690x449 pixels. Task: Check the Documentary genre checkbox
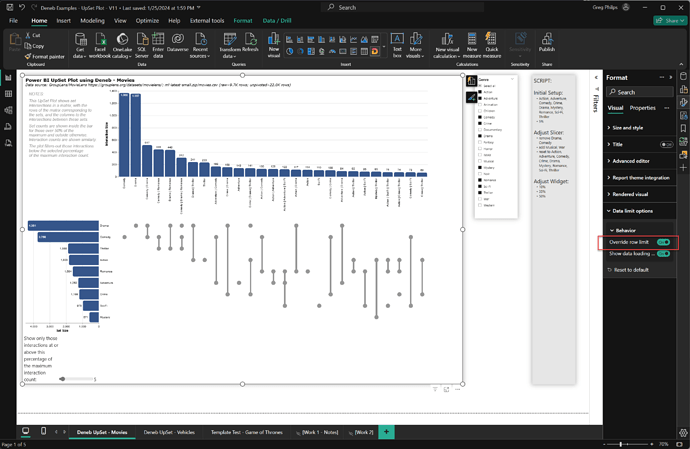coord(480,130)
